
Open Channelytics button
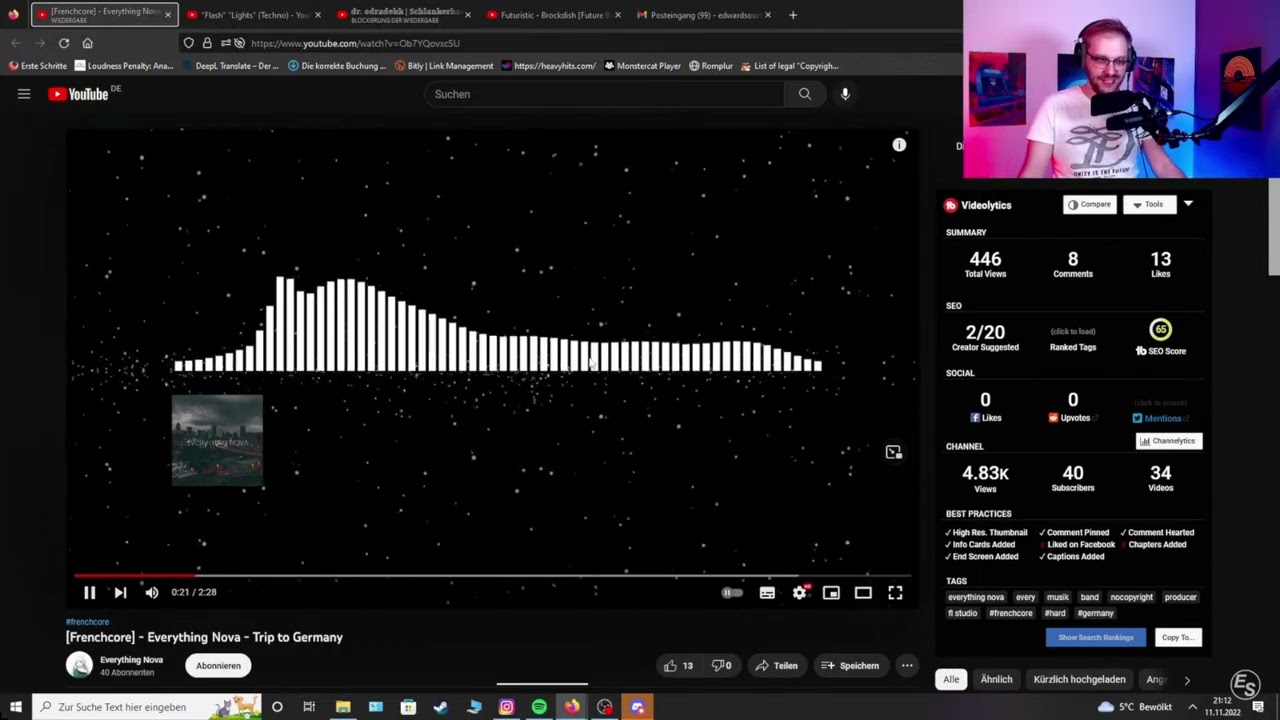(1169, 441)
